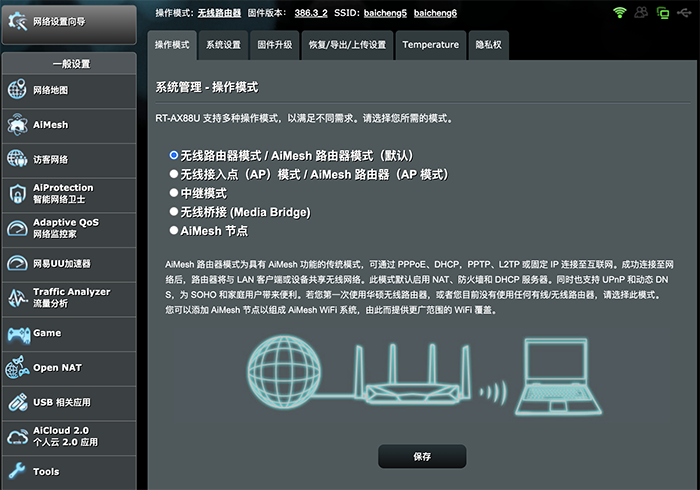Click the AiCloud 2.0 cloud icon
Screen dimensions: 700x490
coord(17,437)
